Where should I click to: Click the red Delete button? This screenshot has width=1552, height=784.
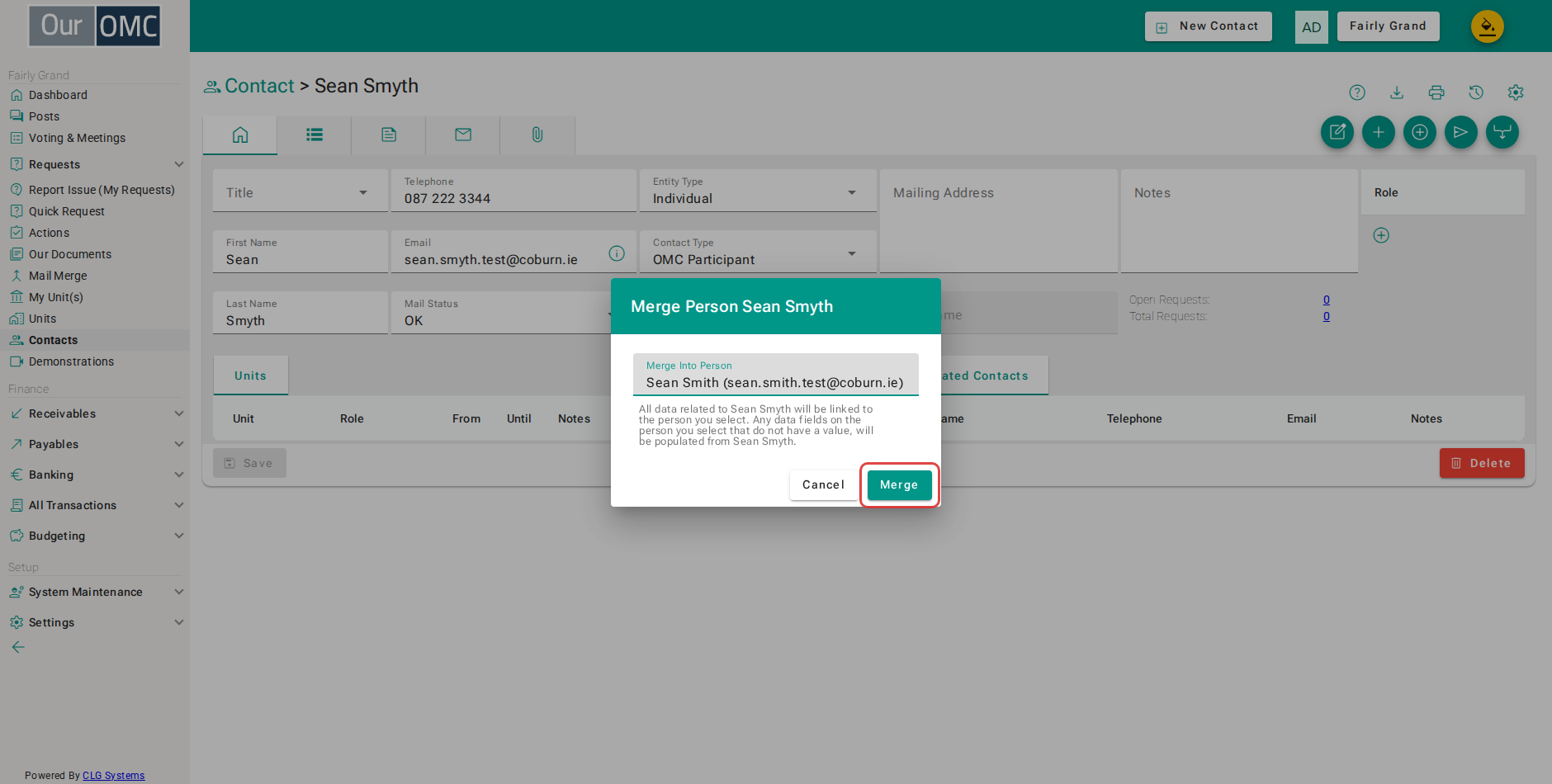click(1482, 463)
